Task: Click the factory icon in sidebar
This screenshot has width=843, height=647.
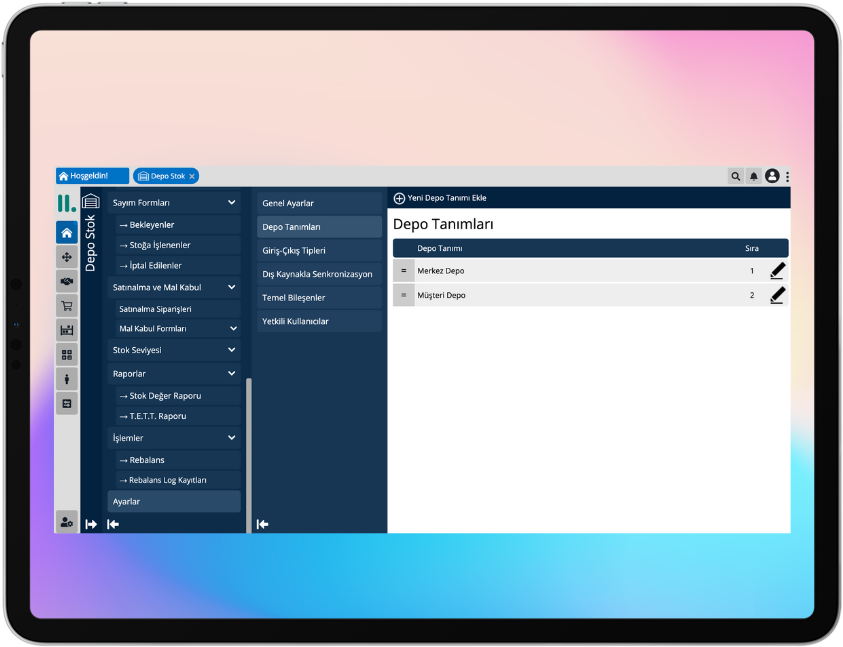Action: coord(66,330)
